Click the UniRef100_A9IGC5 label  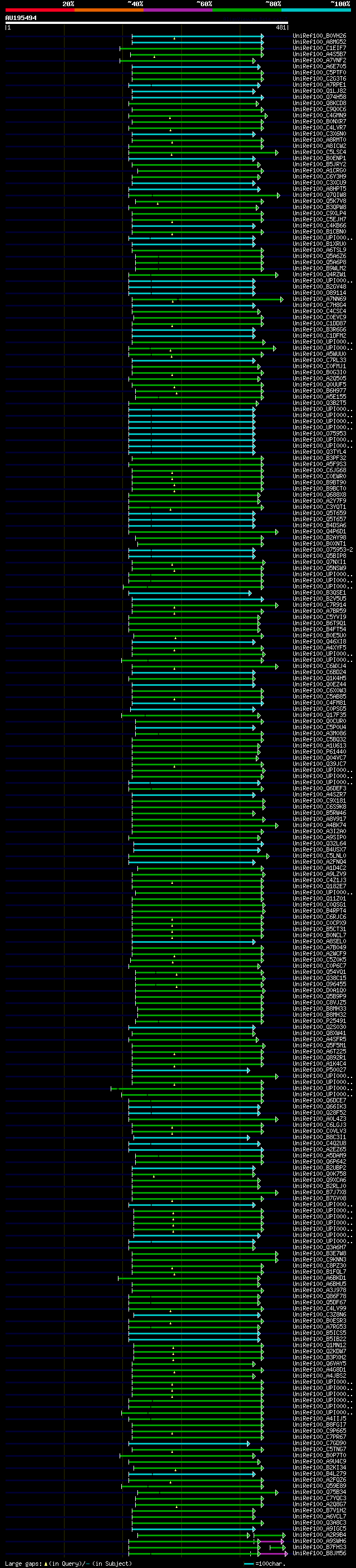(x=319, y=1529)
